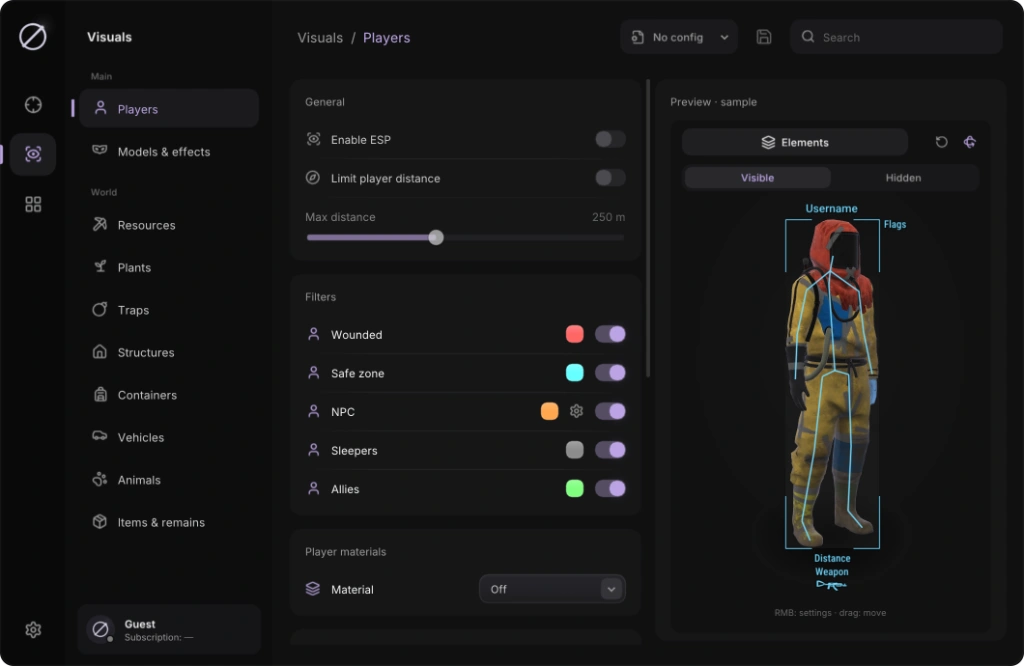Open NPC filter settings gear
Image resolution: width=1024 pixels, height=666 pixels.
click(576, 411)
